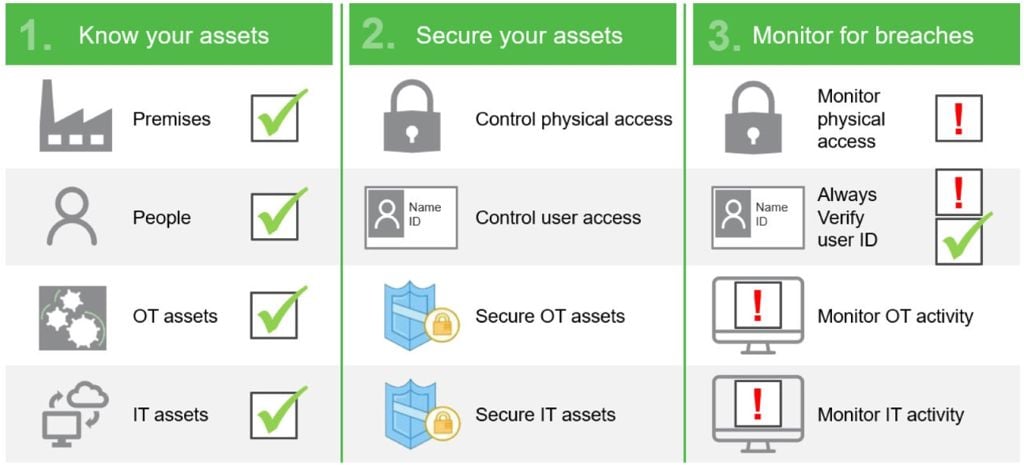Toggle the People checkbox

point(275,217)
